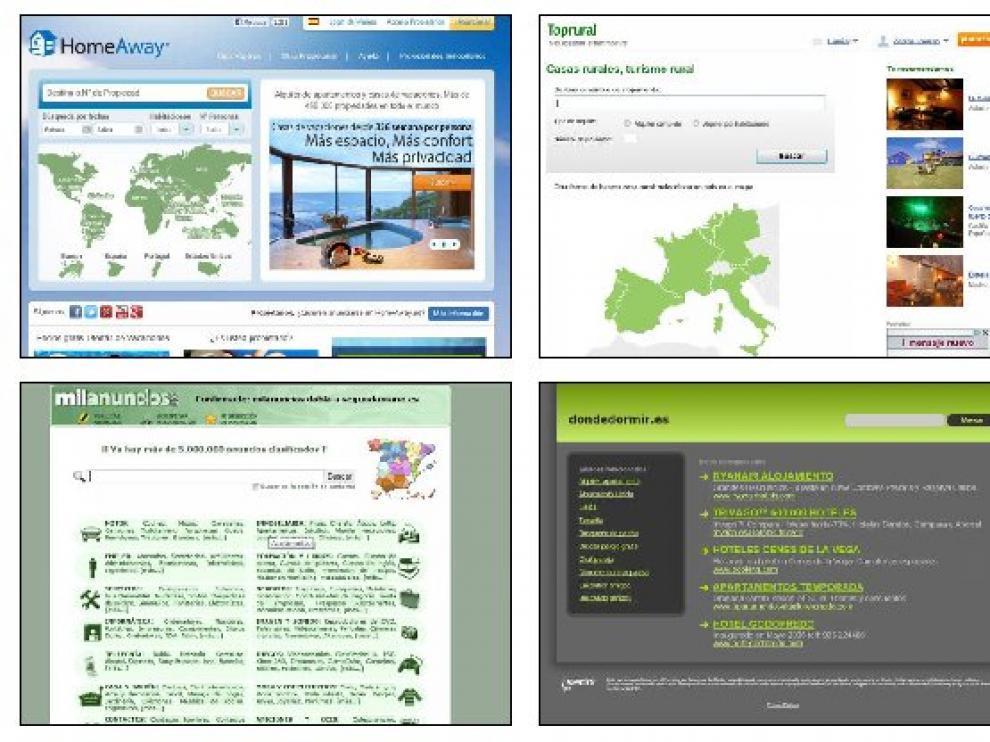Open HomeAway's Twitter share icon
Viewport: 990px width, 742px height.
(91, 312)
